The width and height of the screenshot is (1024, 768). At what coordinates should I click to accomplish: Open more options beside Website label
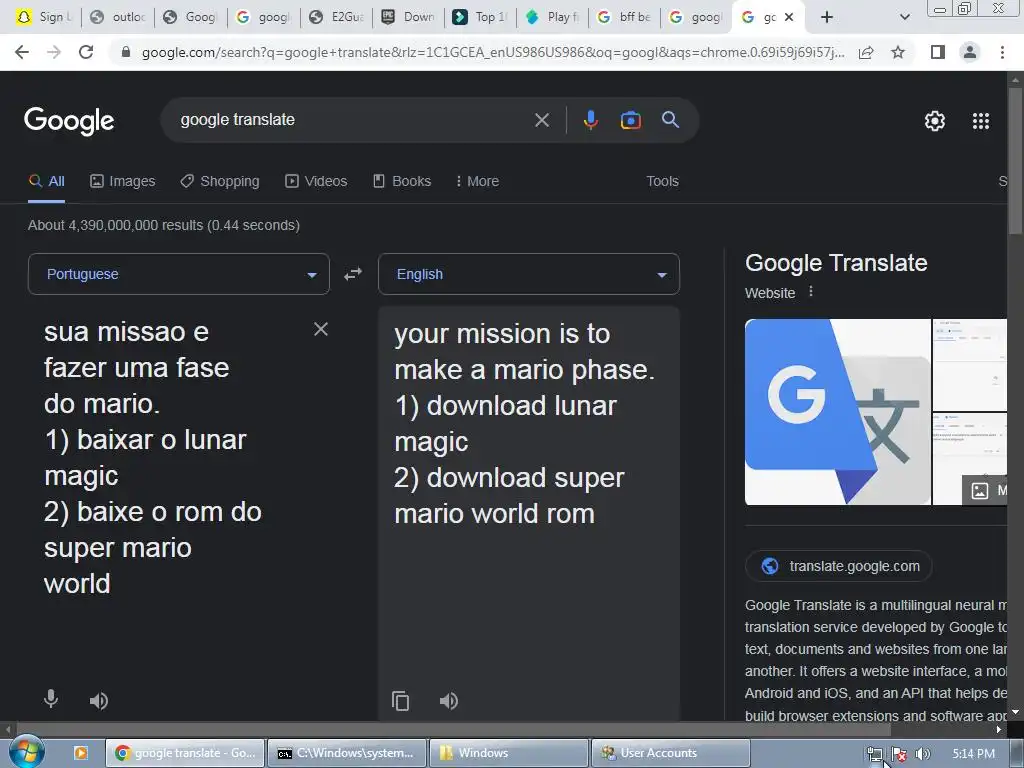click(811, 291)
